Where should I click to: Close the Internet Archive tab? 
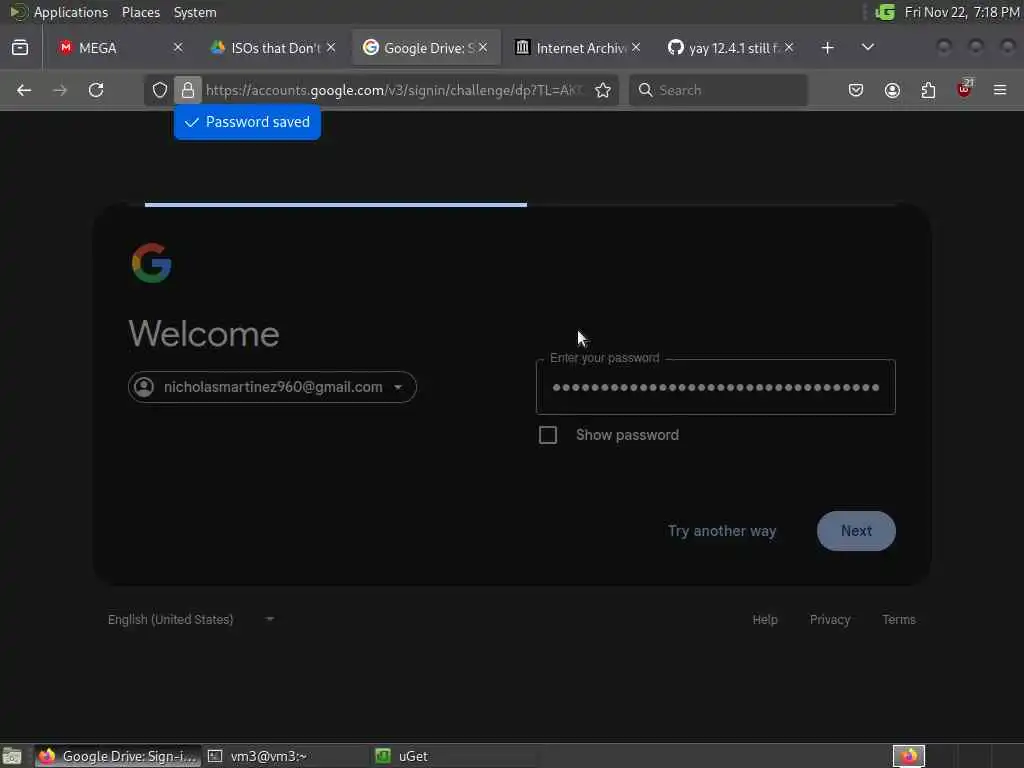click(x=636, y=48)
